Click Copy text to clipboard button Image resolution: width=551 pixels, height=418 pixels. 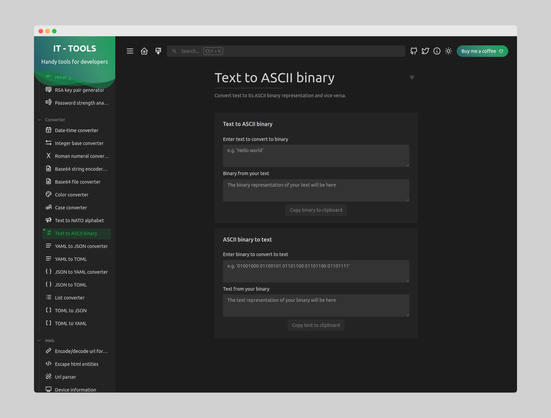(316, 325)
